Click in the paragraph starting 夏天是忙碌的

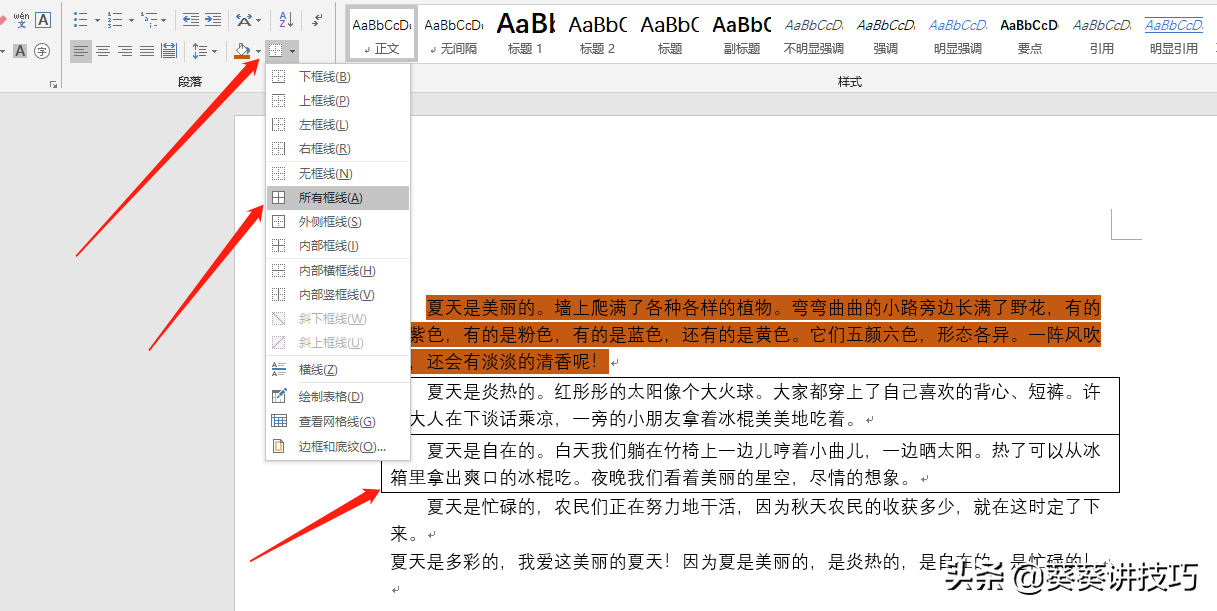click(x=745, y=520)
